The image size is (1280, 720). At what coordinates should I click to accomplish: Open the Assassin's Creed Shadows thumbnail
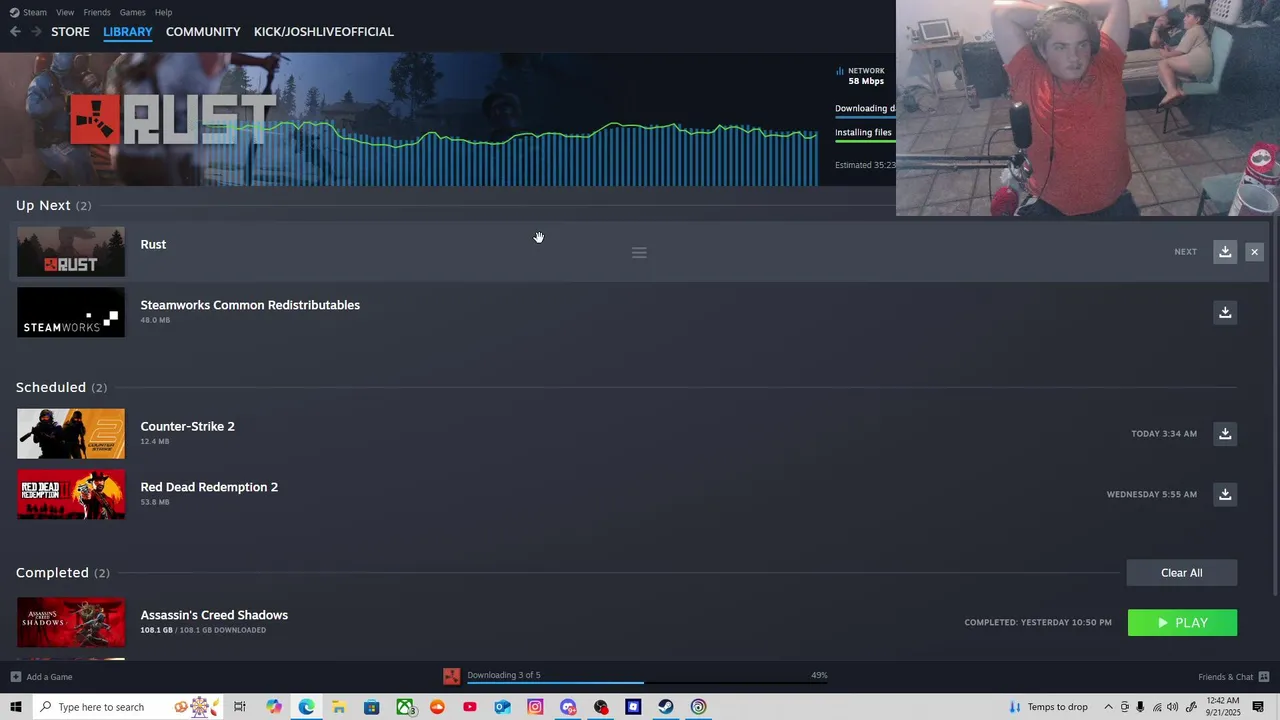[x=71, y=623]
